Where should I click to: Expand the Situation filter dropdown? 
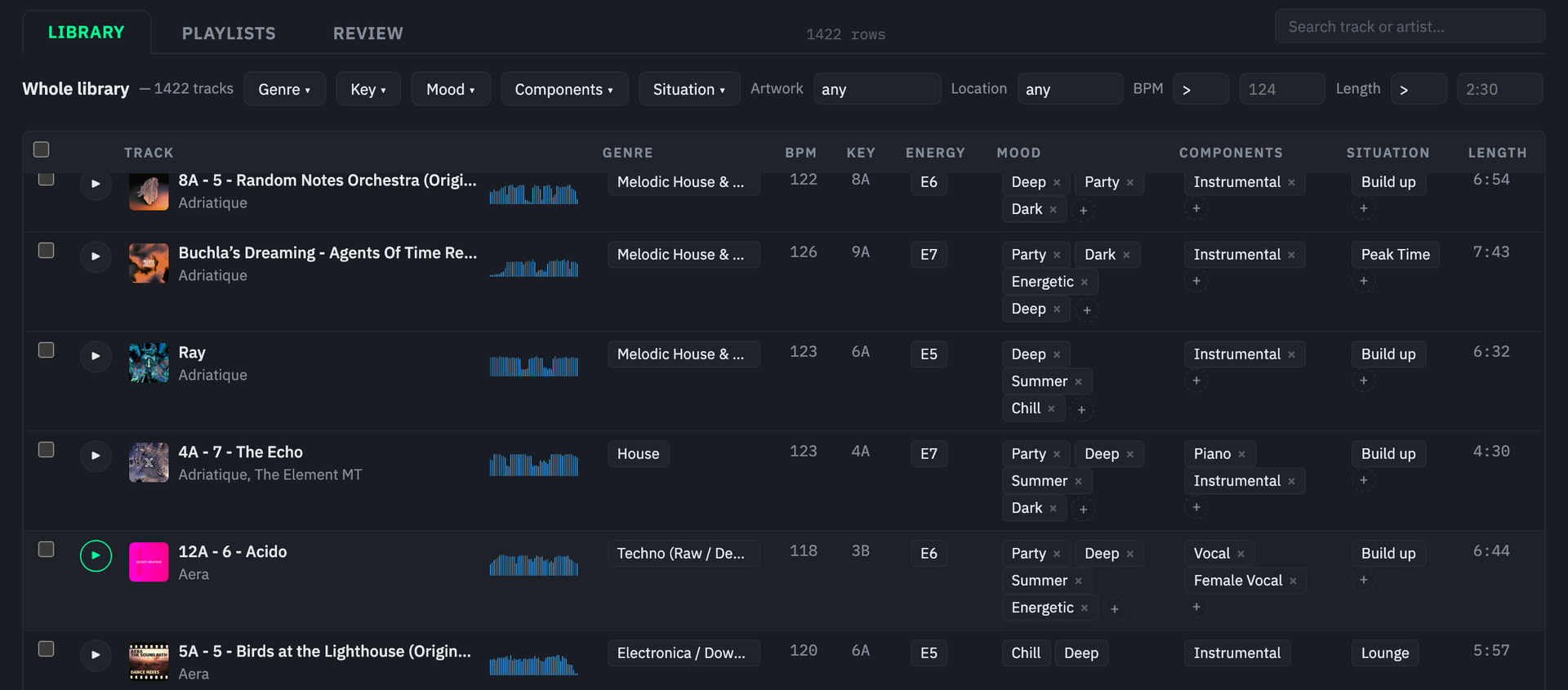(689, 89)
